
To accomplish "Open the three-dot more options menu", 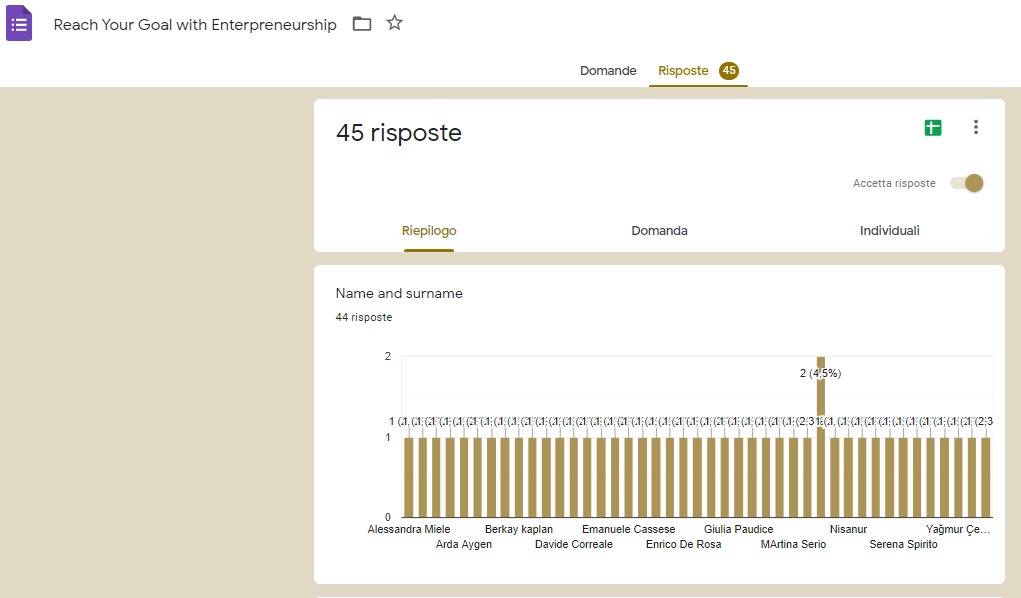I will tap(976, 128).
